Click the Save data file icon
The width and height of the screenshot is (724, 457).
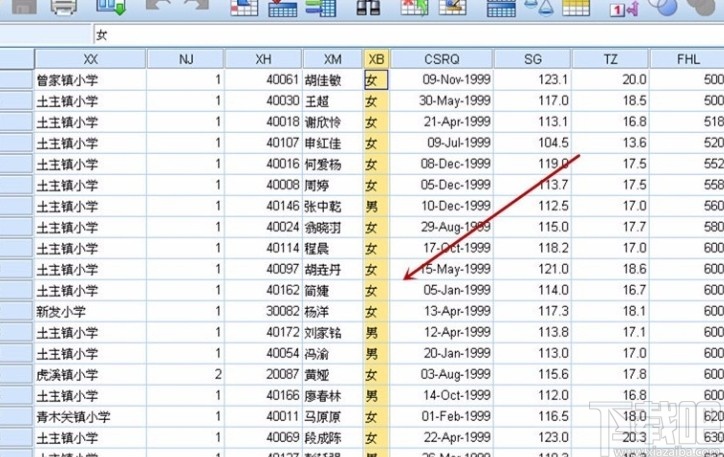coord(24,6)
